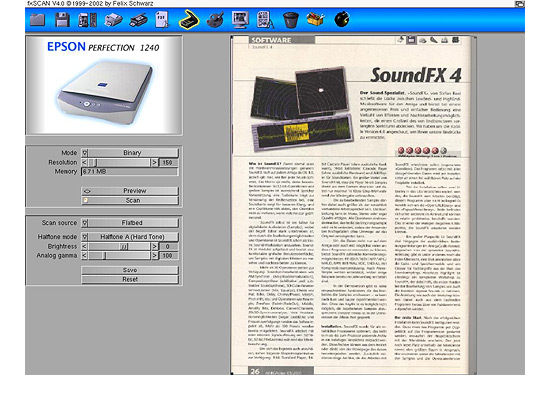
Task: Open the OCR text recognition page icon
Action: point(266,20)
